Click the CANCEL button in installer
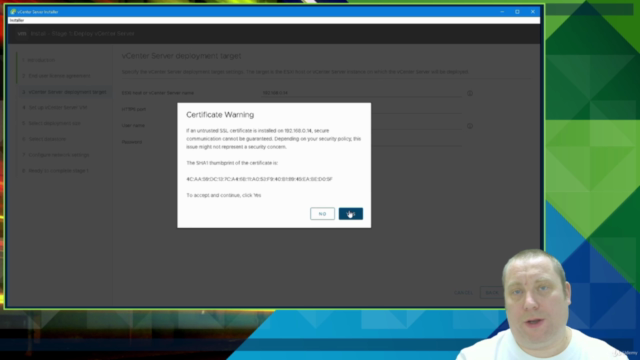 click(x=463, y=293)
